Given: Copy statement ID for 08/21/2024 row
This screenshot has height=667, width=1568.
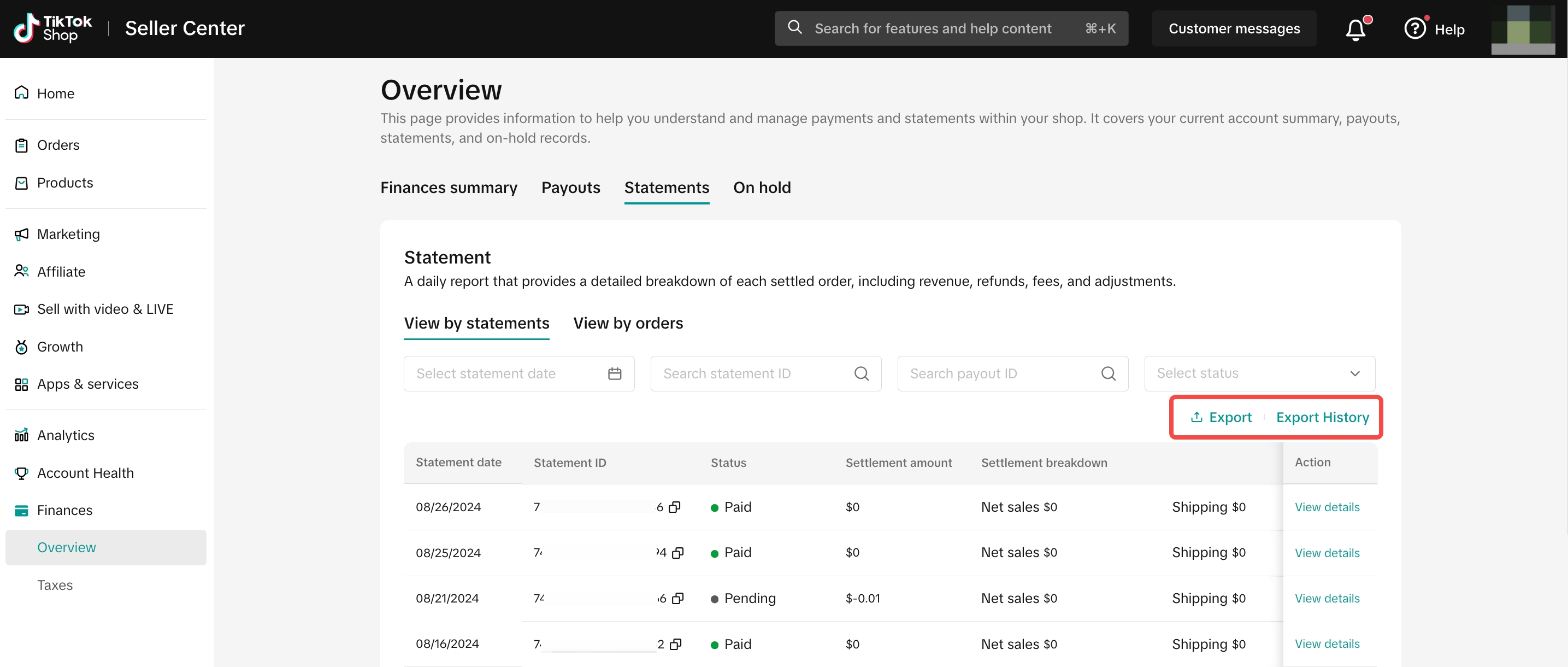Looking at the screenshot, I should (677, 598).
